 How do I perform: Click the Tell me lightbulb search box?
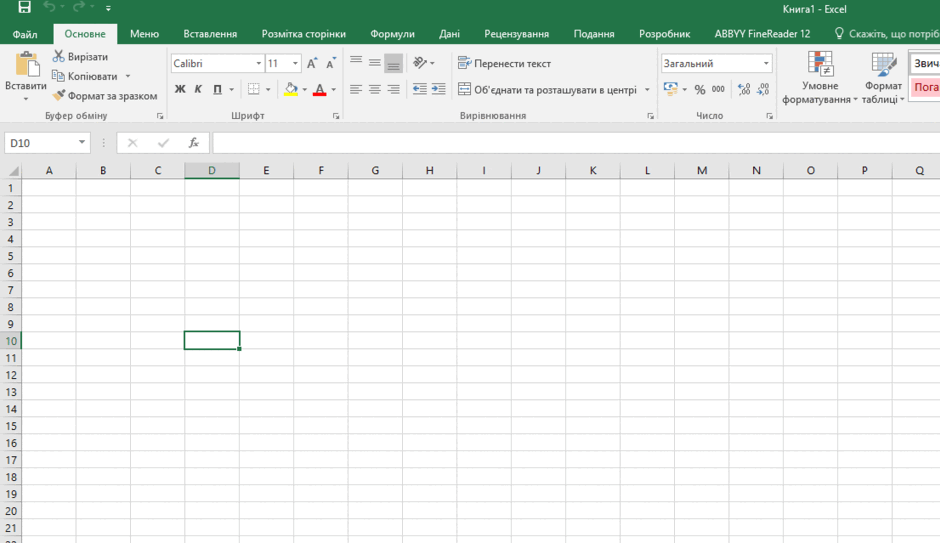click(887, 34)
